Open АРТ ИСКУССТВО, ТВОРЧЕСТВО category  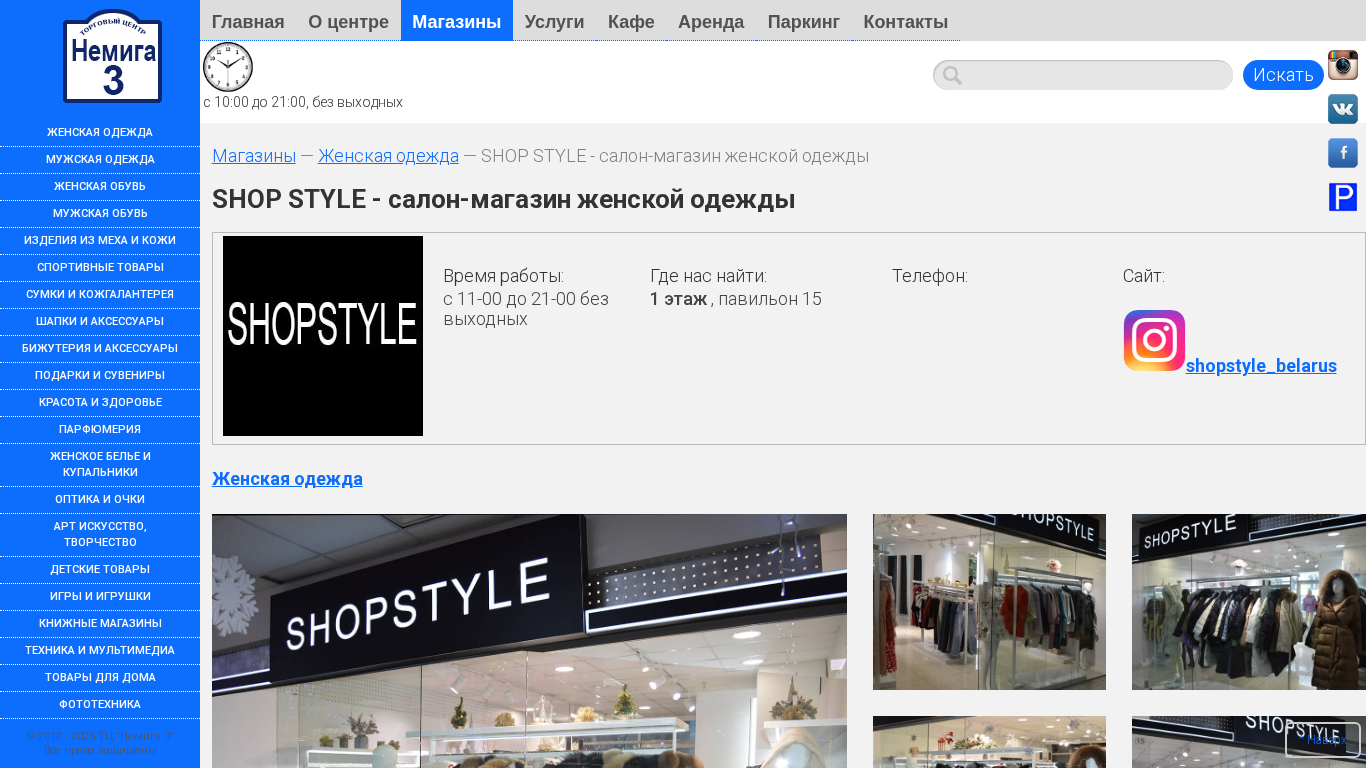[x=100, y=535]
